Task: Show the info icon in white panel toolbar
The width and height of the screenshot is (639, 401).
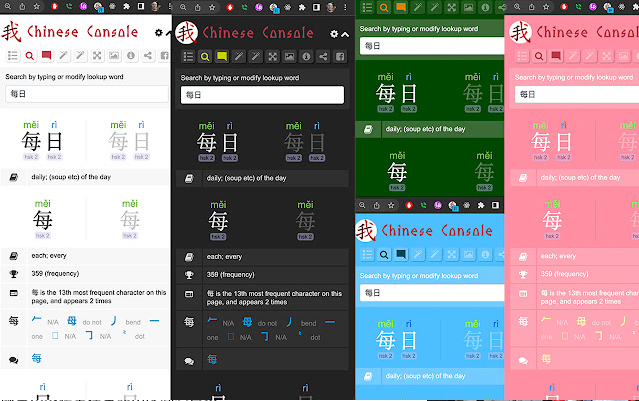Action: [x=131, y=56]
